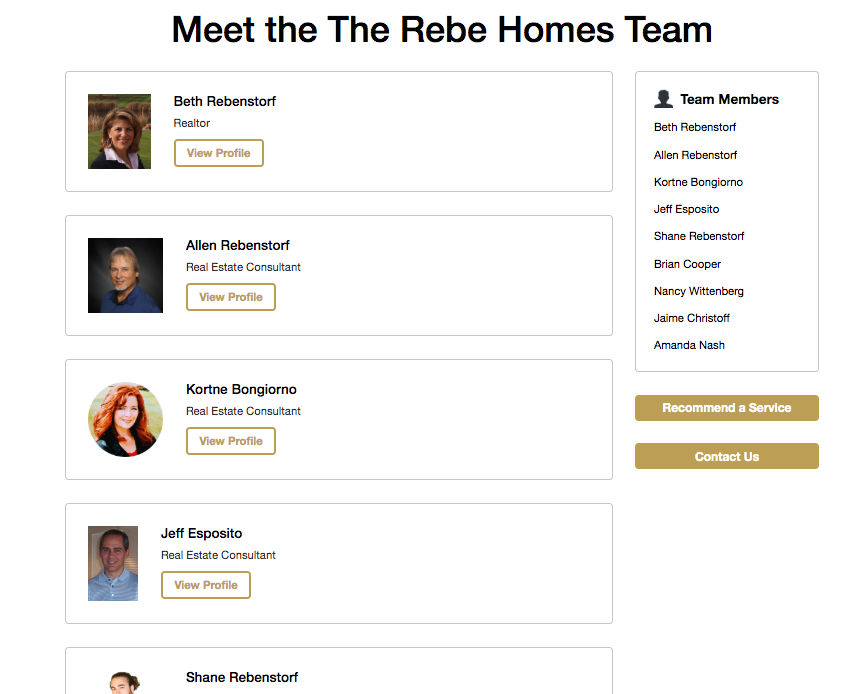Select Nancy Wittenberg from sidebar

[x=698, y=291]
